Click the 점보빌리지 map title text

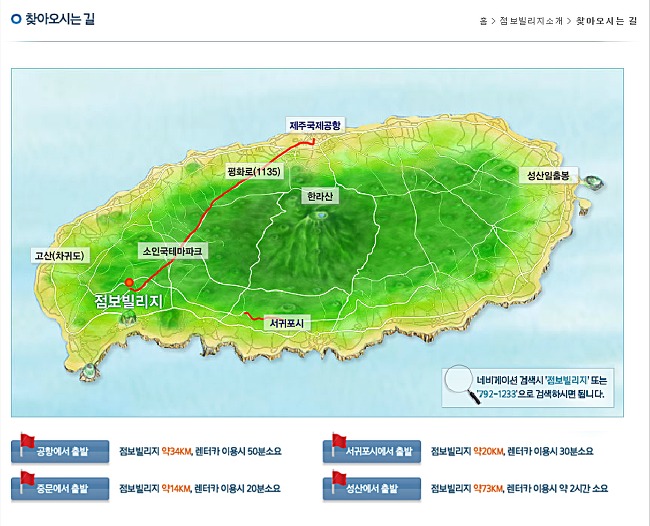pos(129,301)
